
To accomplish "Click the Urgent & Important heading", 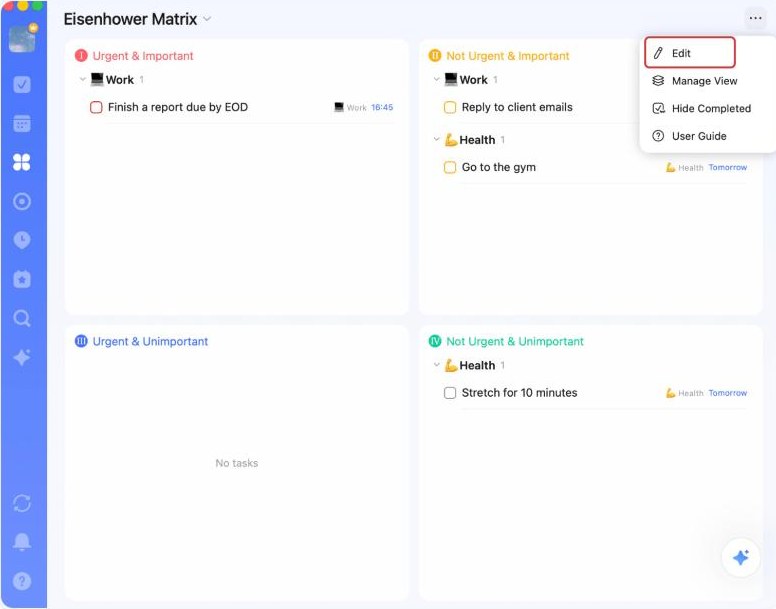I will pyautogui.click(x=143, y=56).
